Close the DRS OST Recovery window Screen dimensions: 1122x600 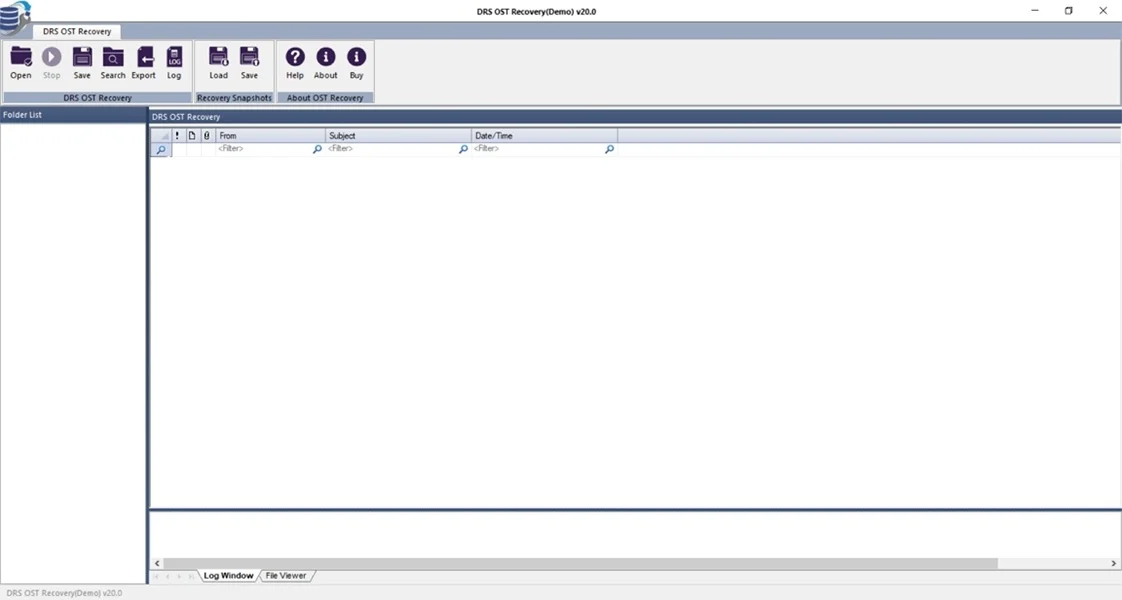1103,11
